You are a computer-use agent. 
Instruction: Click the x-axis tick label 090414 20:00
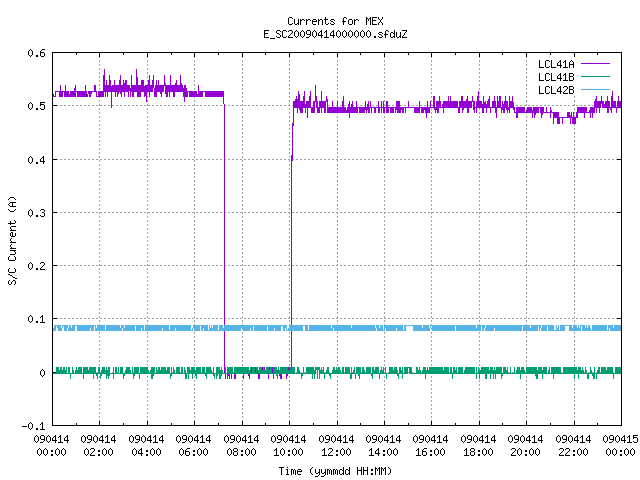coord(525,446)
